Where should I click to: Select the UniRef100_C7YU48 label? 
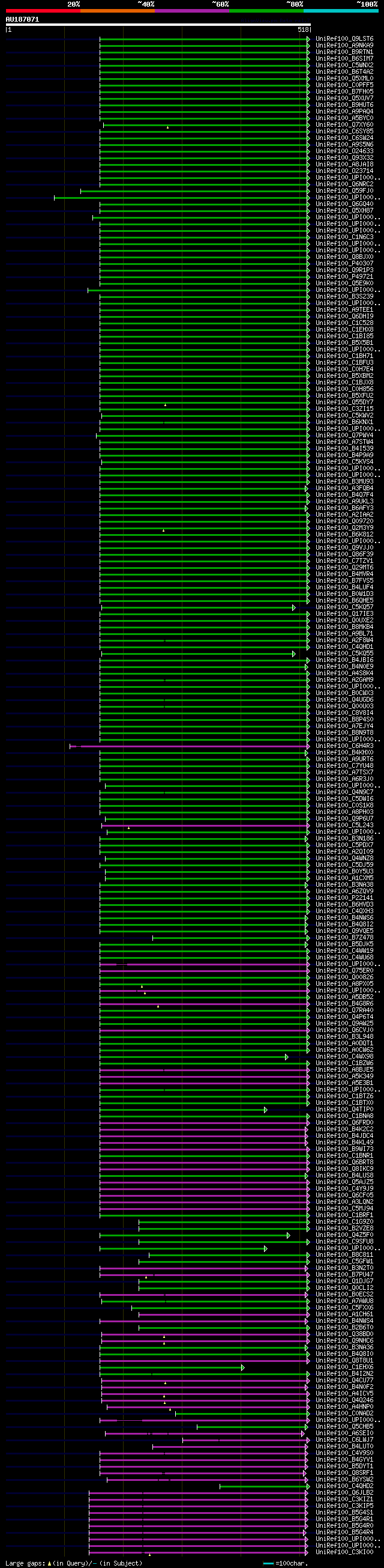click(x=344, y=767)
